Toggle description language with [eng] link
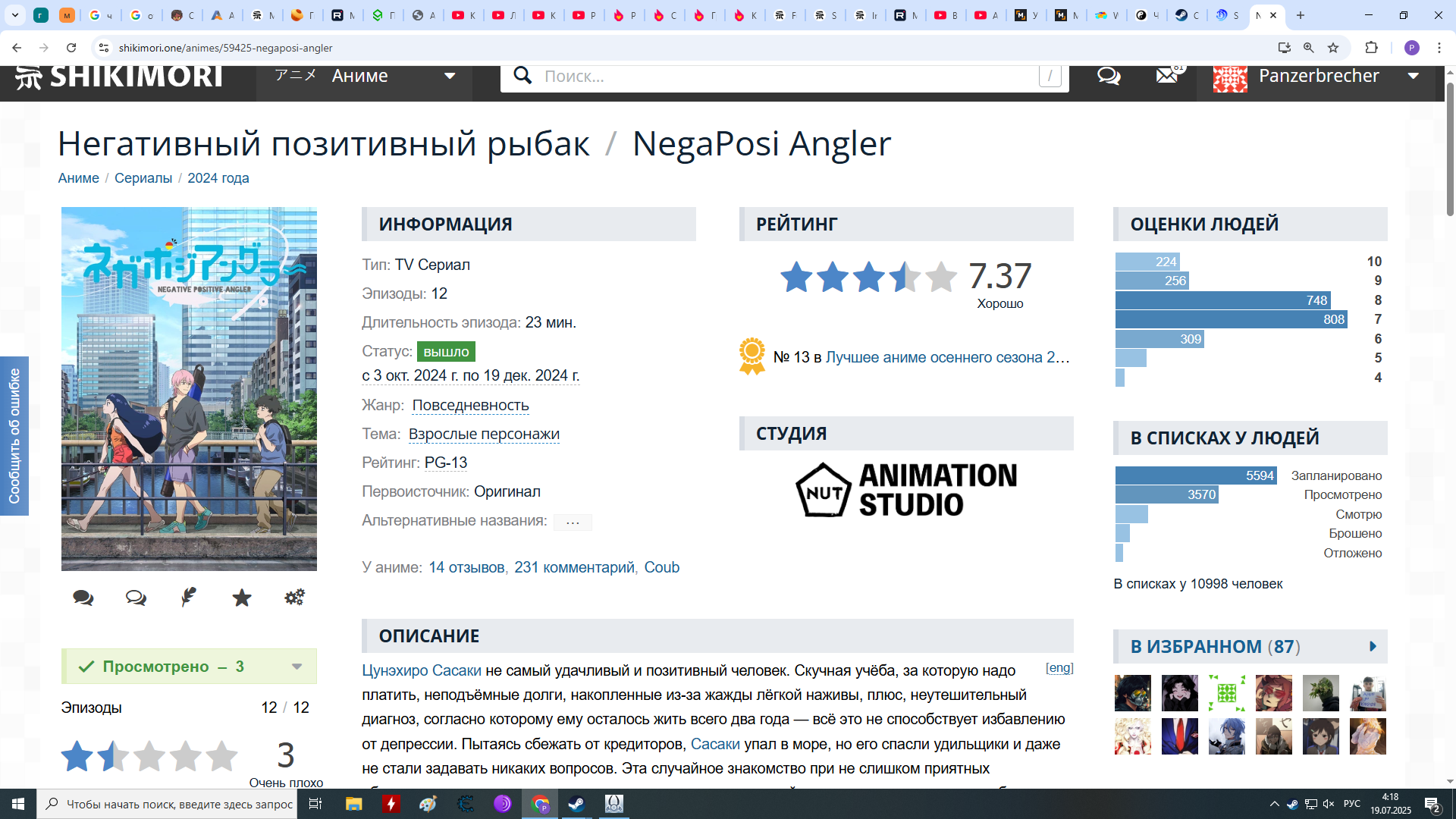1456x819 pixels. pyautogui.click(x=1059, y=668)
